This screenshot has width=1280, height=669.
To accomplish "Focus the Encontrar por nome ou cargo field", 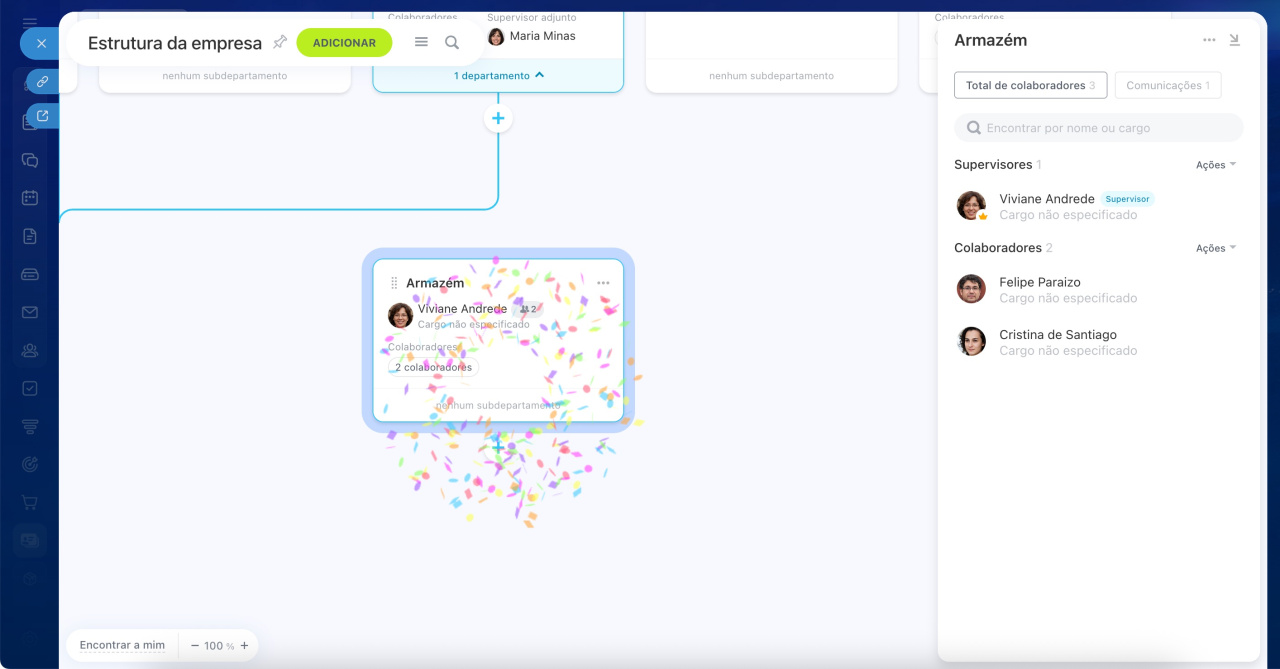I will pos(1100,128).
